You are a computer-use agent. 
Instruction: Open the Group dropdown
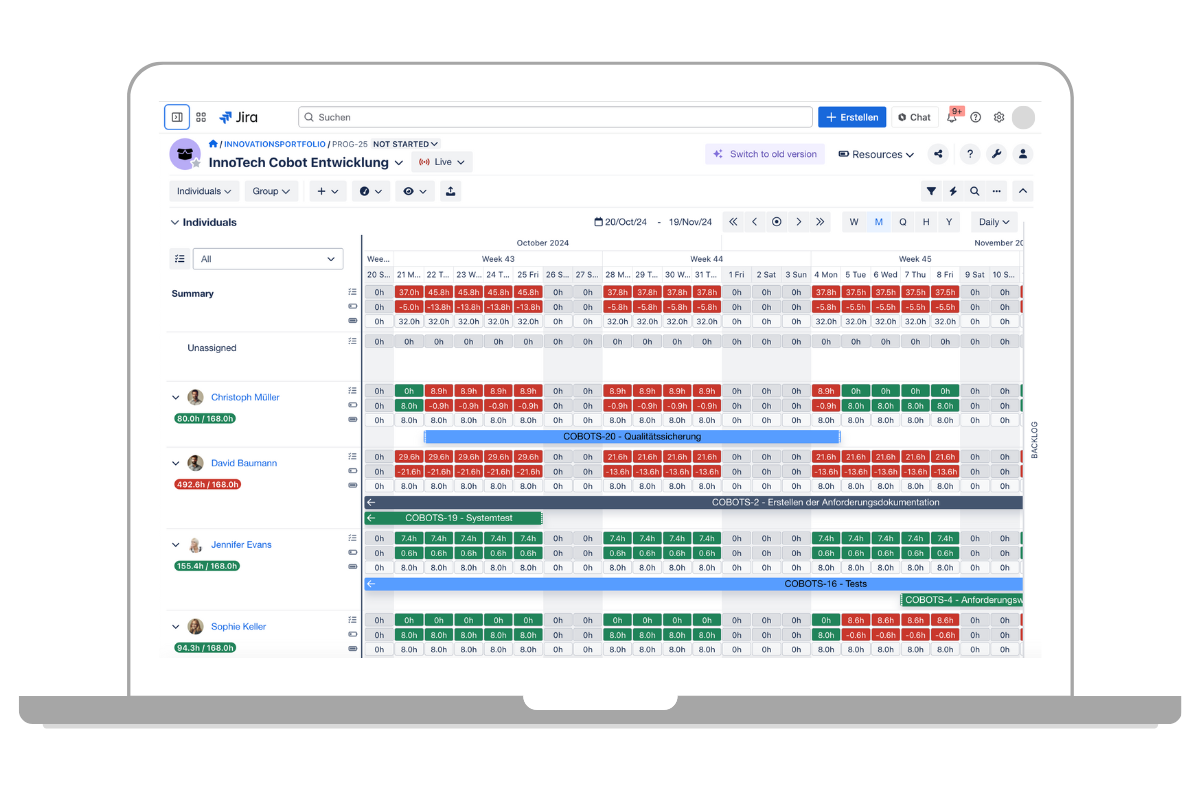(x=271, y=191)
